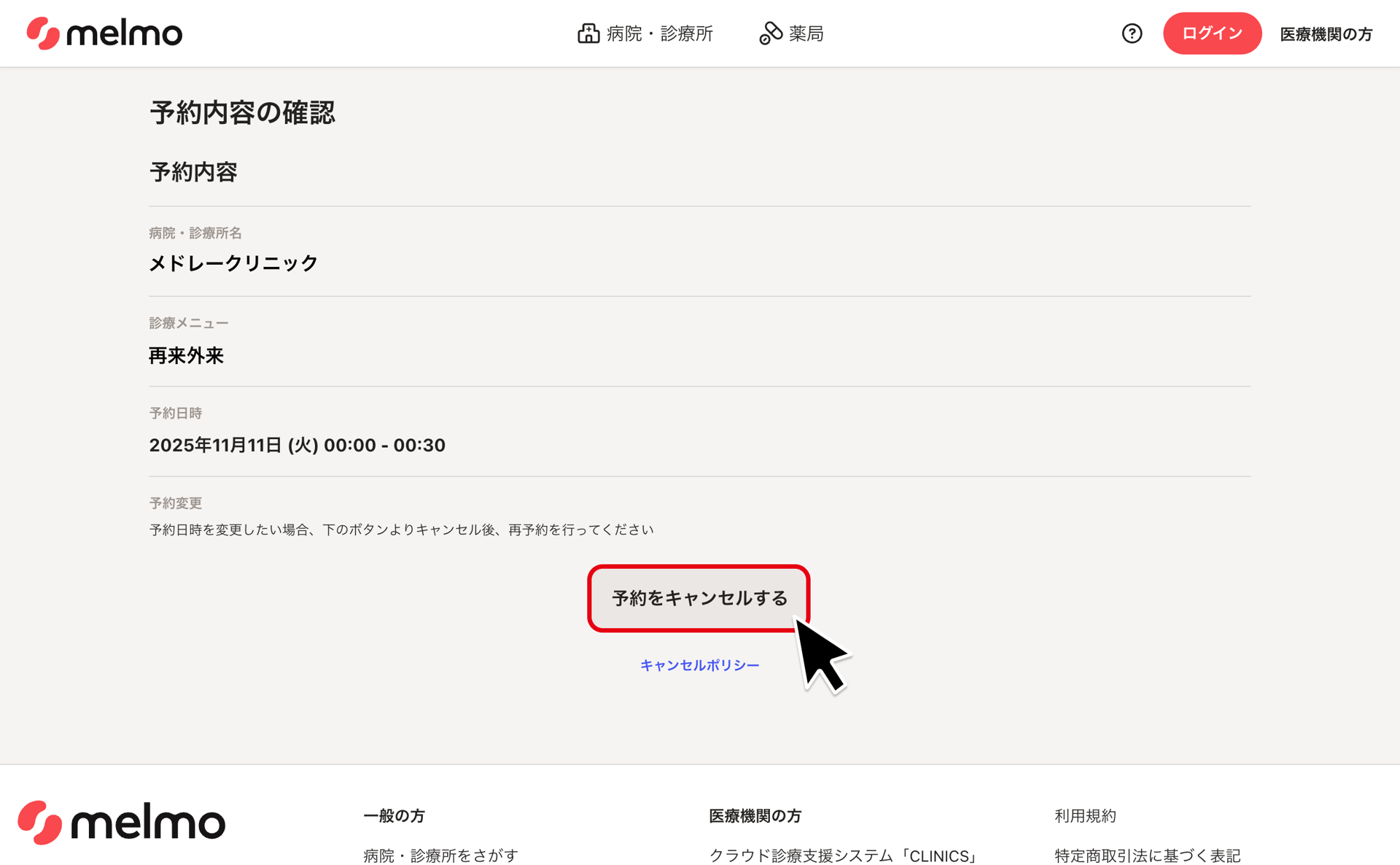
Task: Click the 再来外来 menu text
Action: click(x=186, y=356)
